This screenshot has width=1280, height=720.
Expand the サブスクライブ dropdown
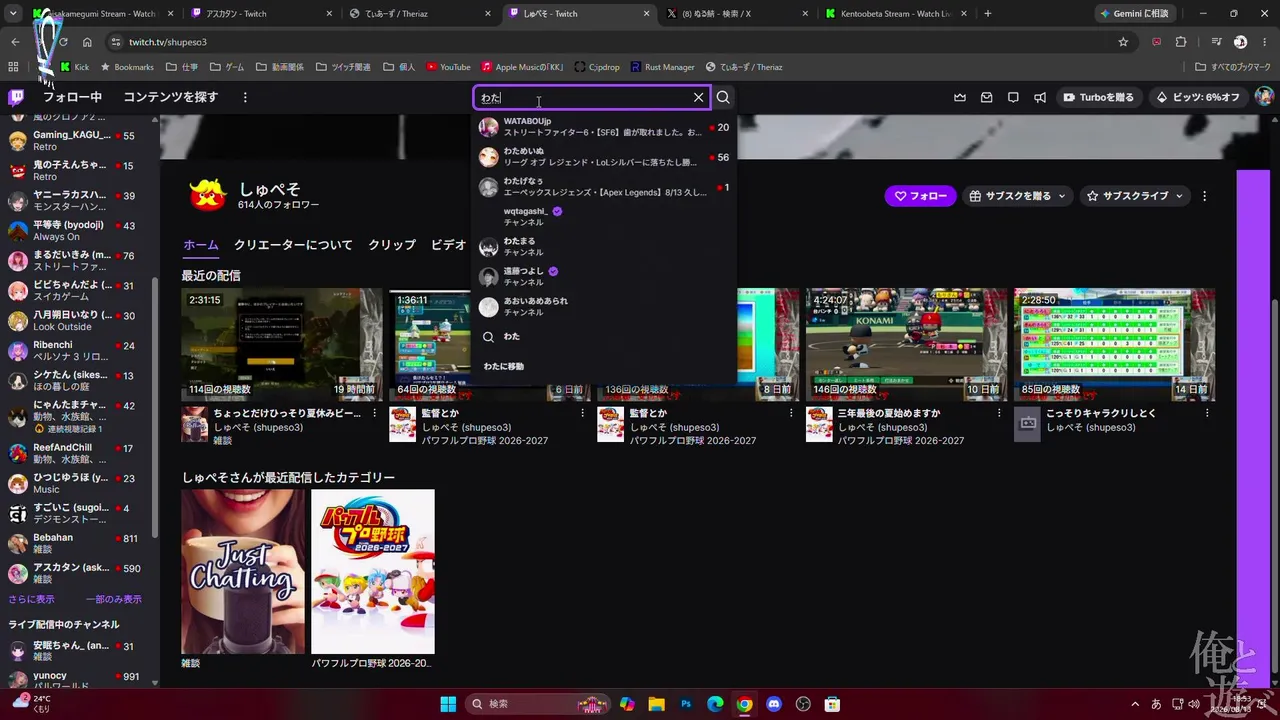coord(1135,196)
